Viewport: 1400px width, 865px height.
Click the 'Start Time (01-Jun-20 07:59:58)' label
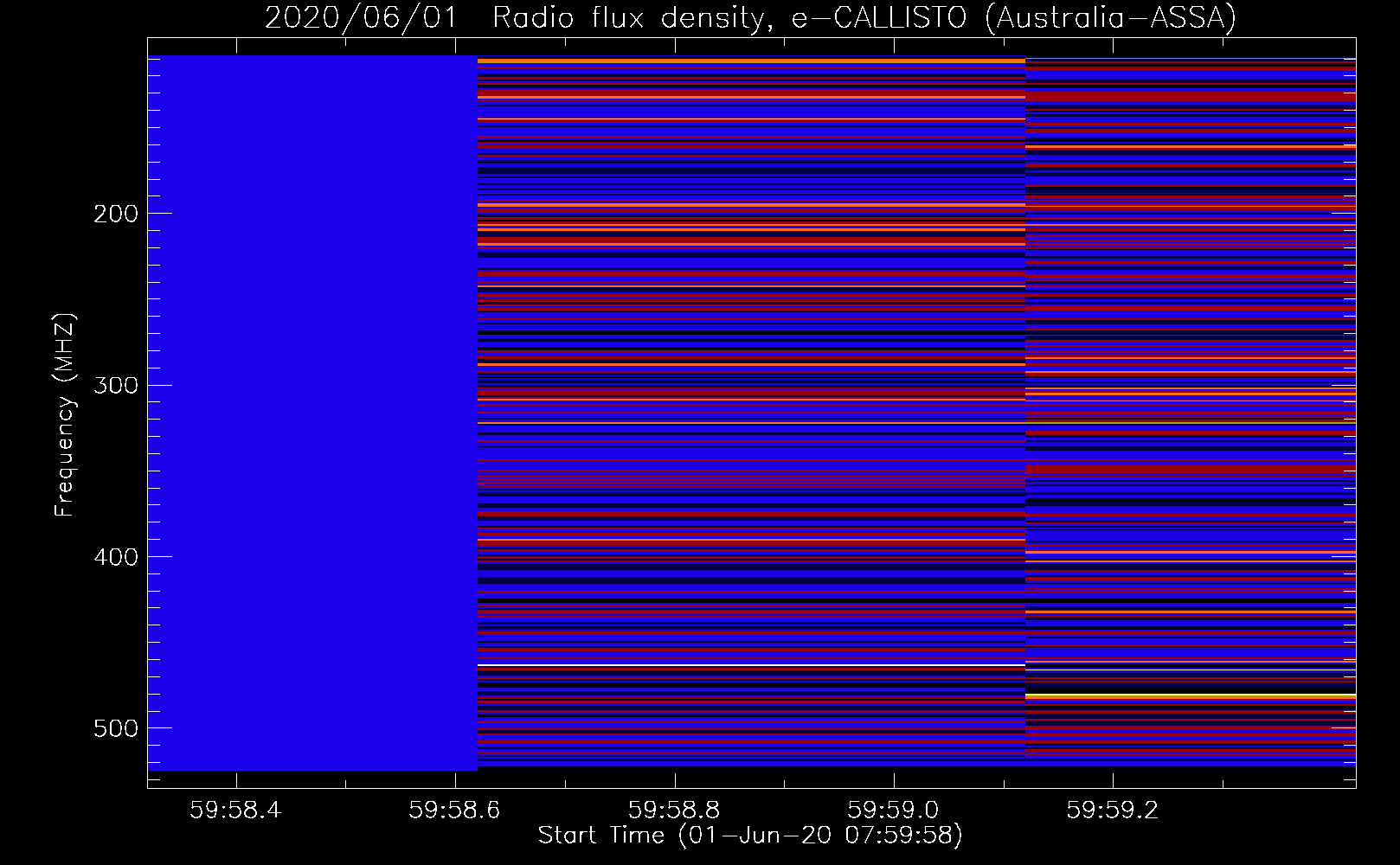coord(750,836)
